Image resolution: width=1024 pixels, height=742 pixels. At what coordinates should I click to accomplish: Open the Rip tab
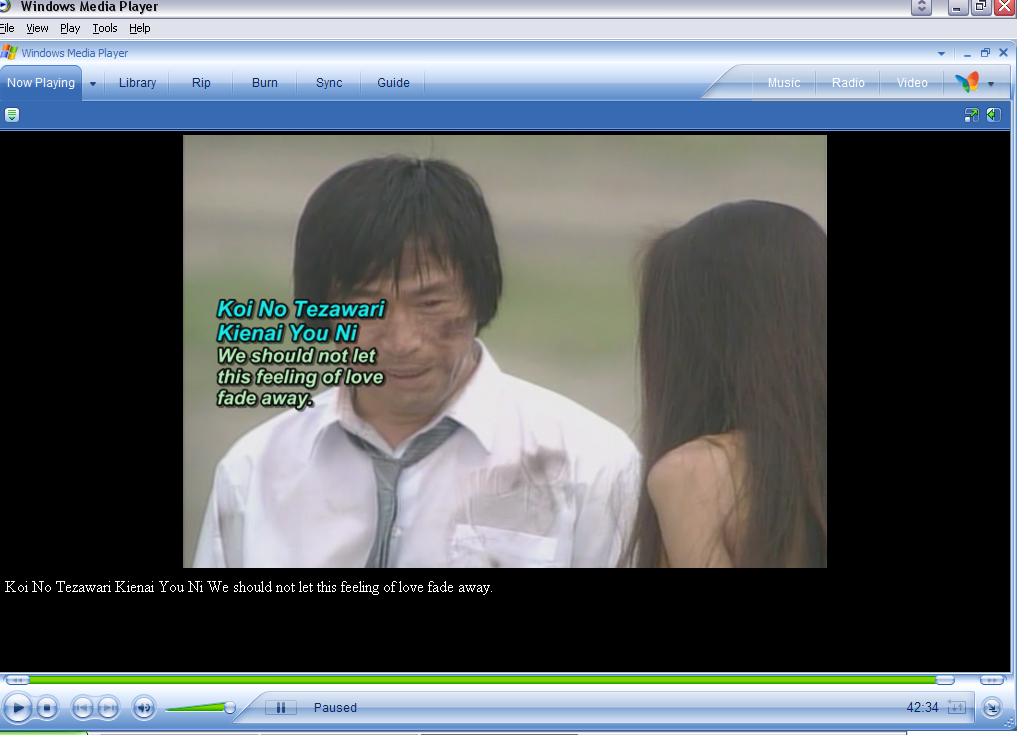coord(201,83)
